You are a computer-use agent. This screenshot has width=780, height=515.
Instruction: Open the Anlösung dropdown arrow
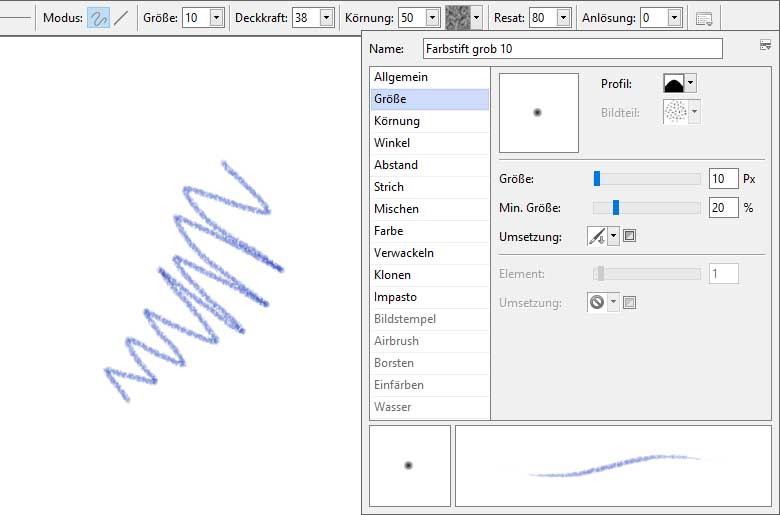(x=674, y=18)
